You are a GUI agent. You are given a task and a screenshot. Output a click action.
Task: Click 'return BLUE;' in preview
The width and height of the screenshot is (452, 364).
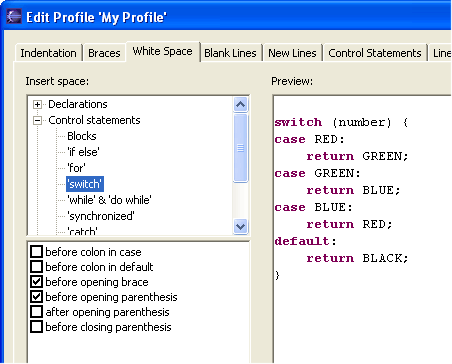point(353,190)
